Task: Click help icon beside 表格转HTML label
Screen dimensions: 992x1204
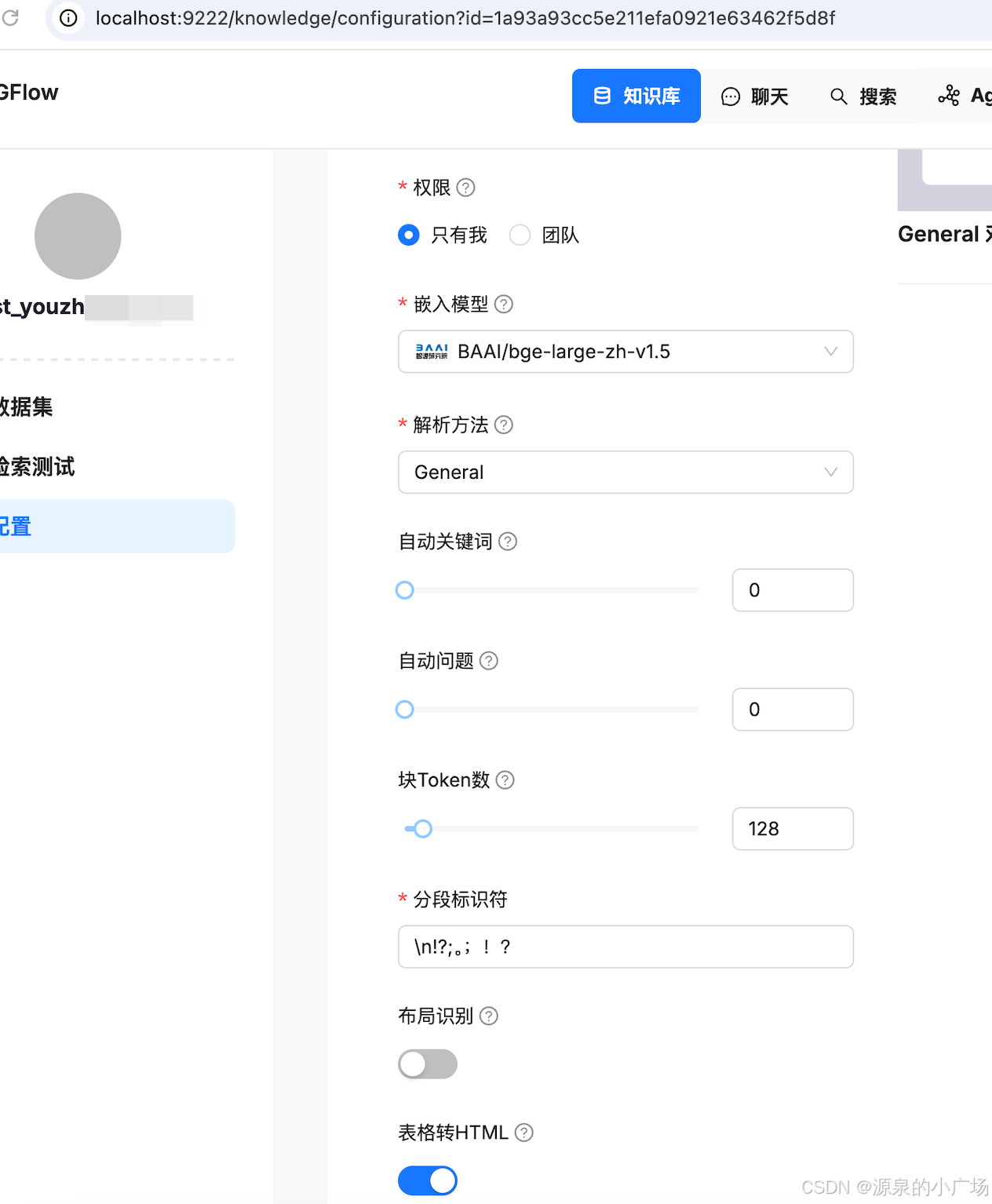Action: pyautogui.click(x=523, y=1133)
